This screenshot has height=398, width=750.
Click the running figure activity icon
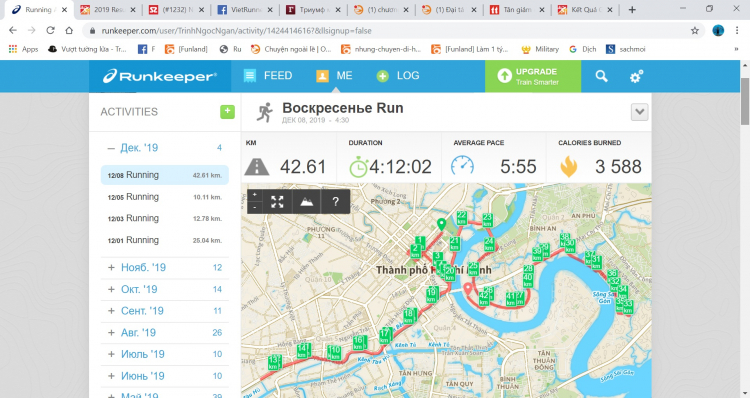265,112
